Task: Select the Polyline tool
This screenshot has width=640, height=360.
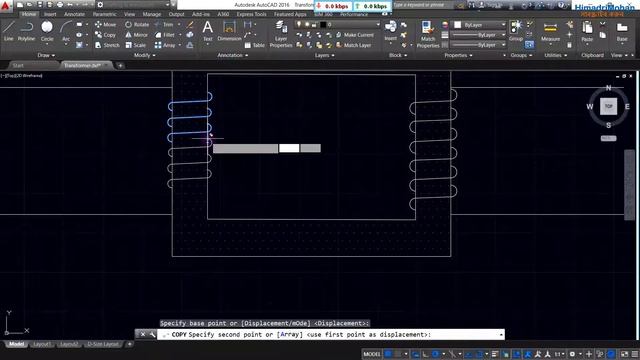Action: [x=26, y=31]
